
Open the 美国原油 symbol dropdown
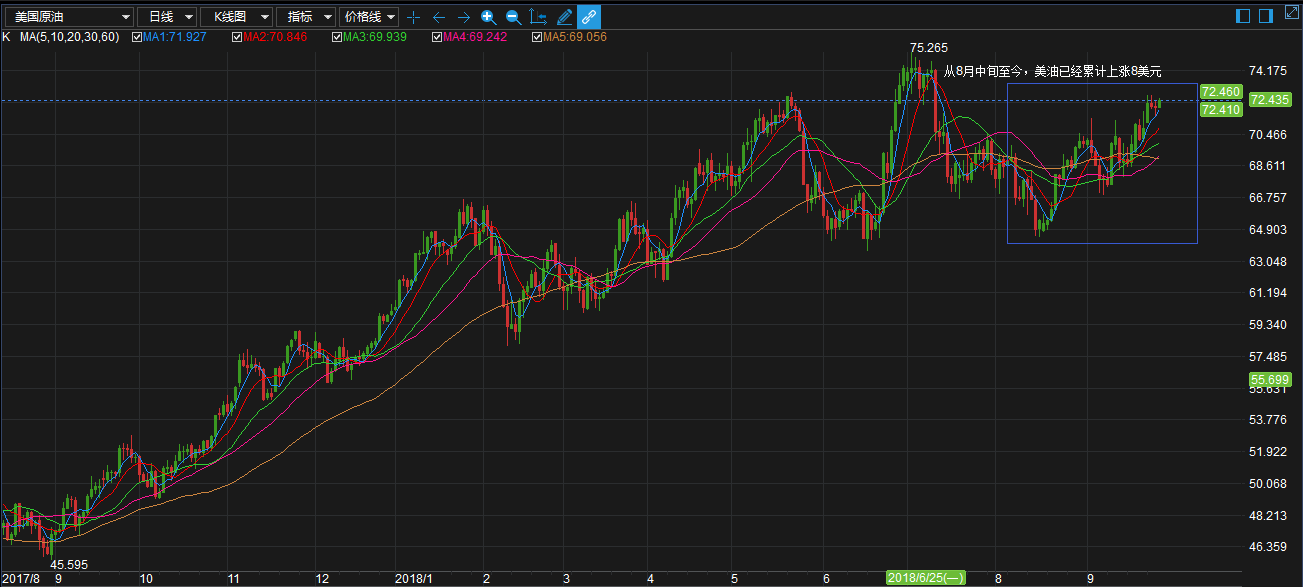coord(68,17)
